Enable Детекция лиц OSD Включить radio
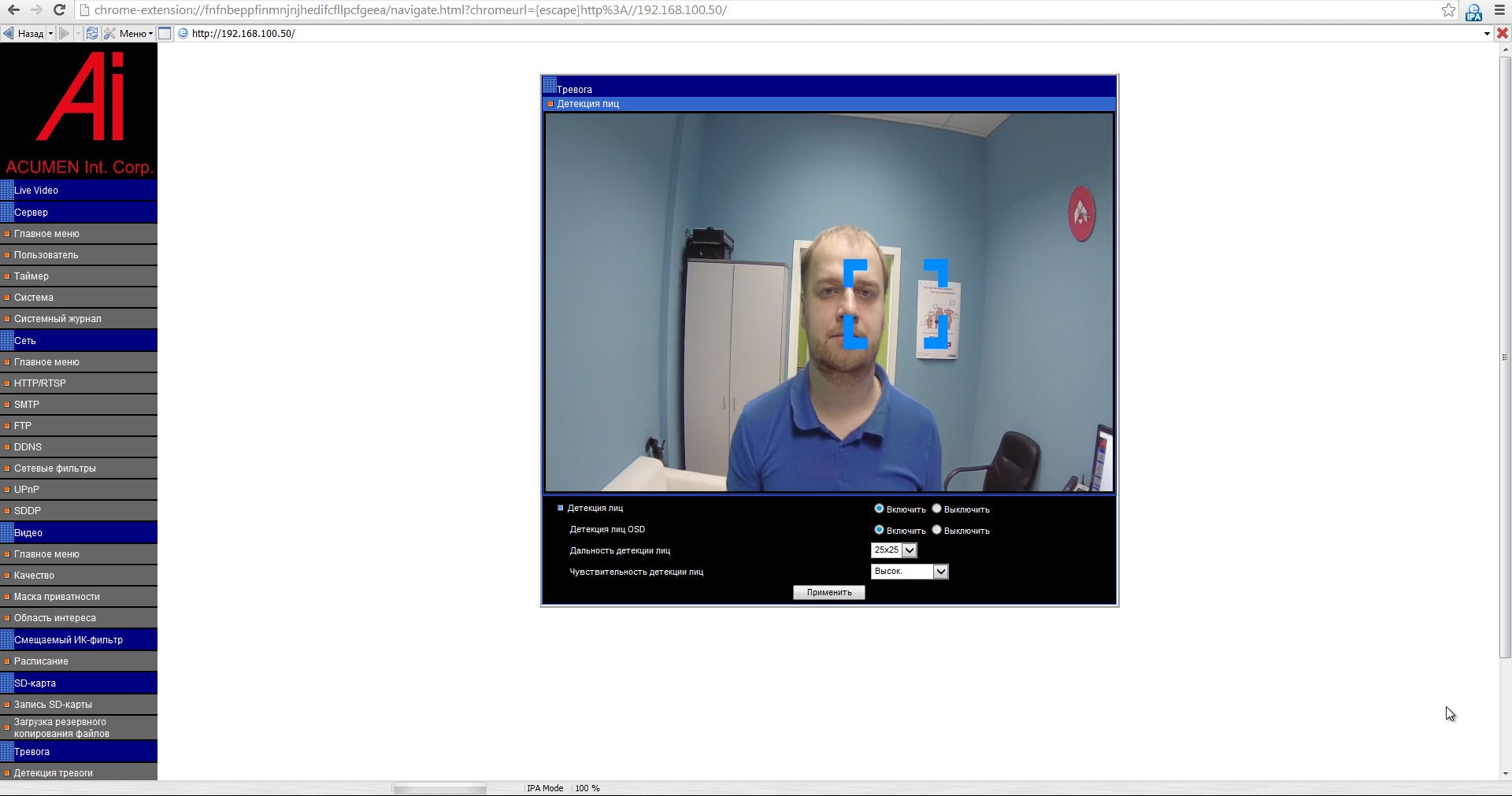 [x=879, y=530]
